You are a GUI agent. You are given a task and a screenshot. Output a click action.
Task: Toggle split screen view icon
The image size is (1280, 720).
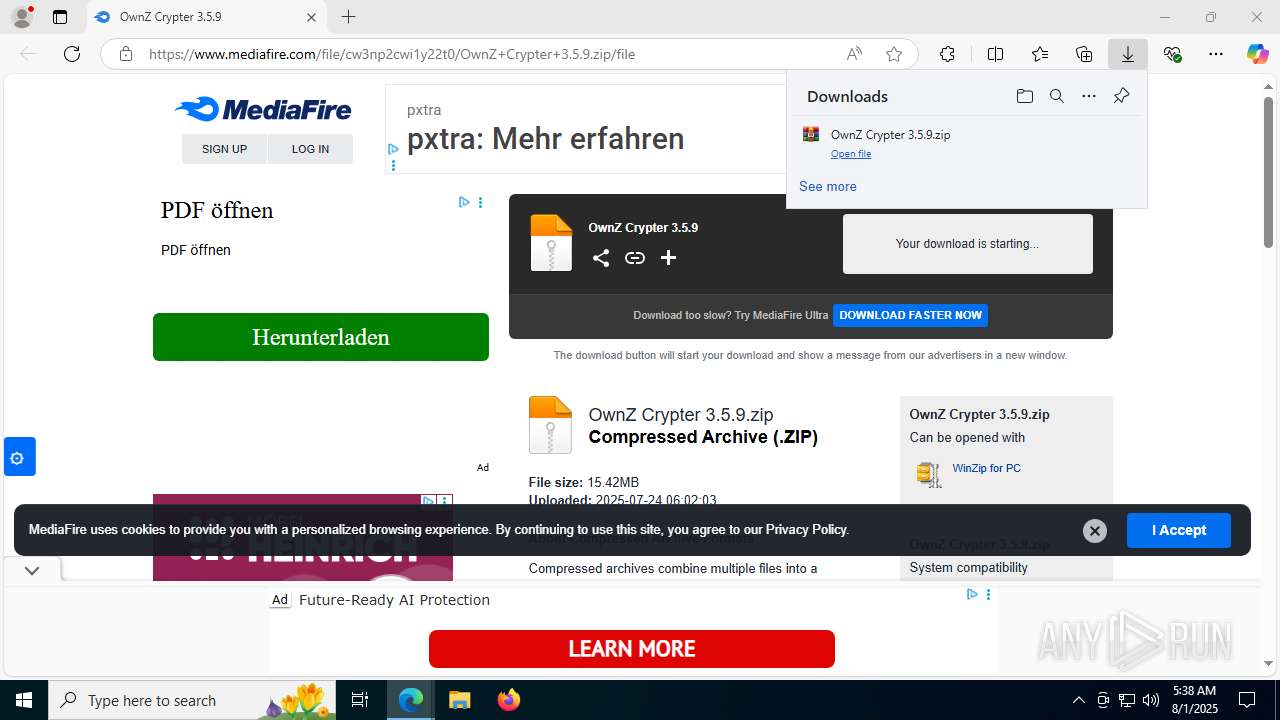(x=995, y=54)
